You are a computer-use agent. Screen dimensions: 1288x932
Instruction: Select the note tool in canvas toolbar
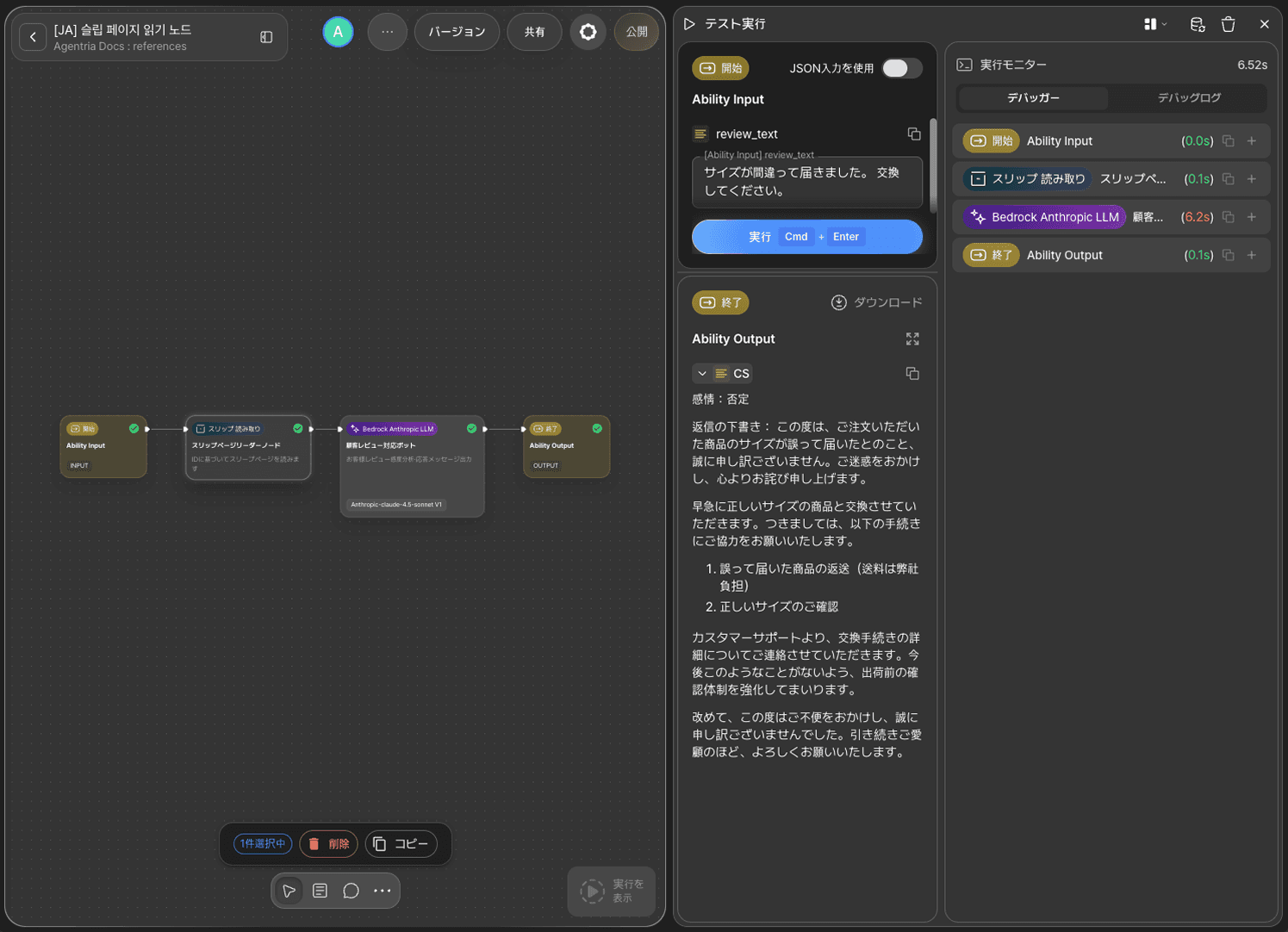[320, 891]
